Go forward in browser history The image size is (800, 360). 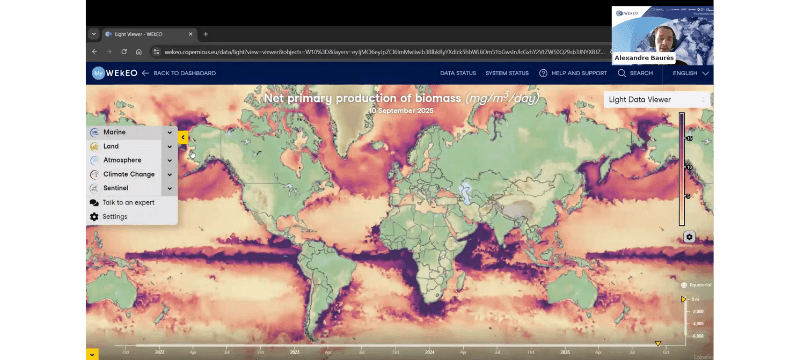[x=109, y=52]
